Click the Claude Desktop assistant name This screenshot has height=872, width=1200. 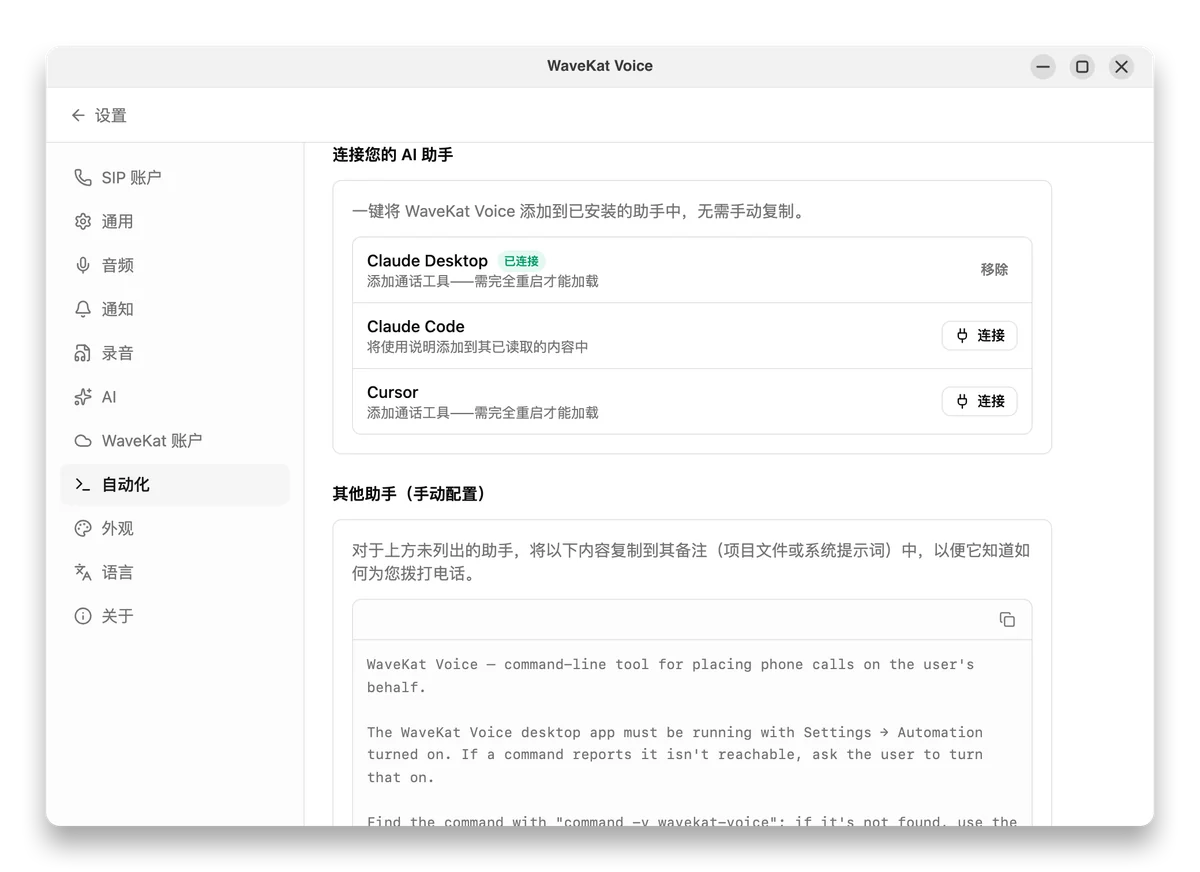click(x=427, y=261)
